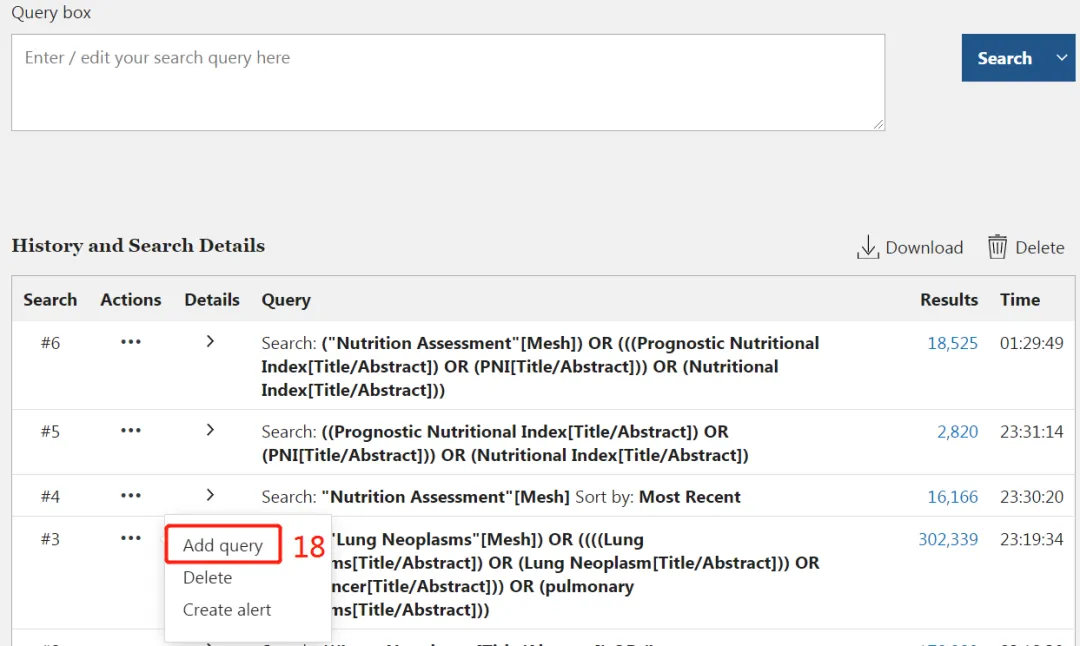Click the time 23:31:14

[x=1031, y=432]
